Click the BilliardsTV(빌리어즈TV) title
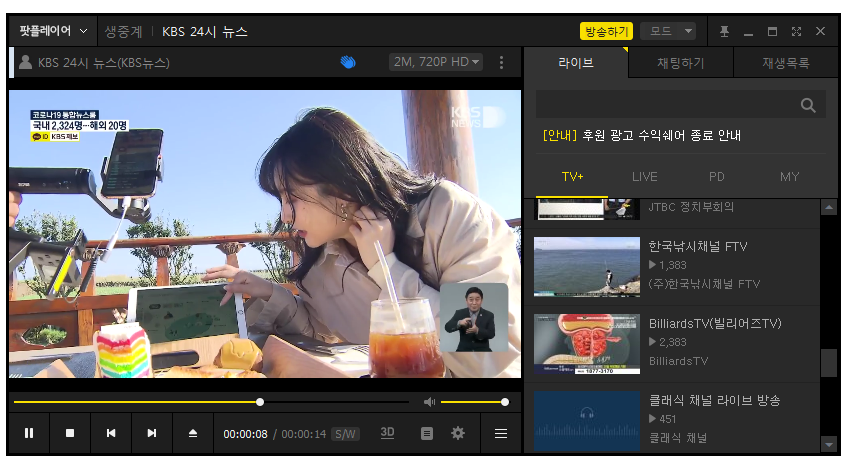Viewport: 848px width, 462px height. [x=715, y=324]
